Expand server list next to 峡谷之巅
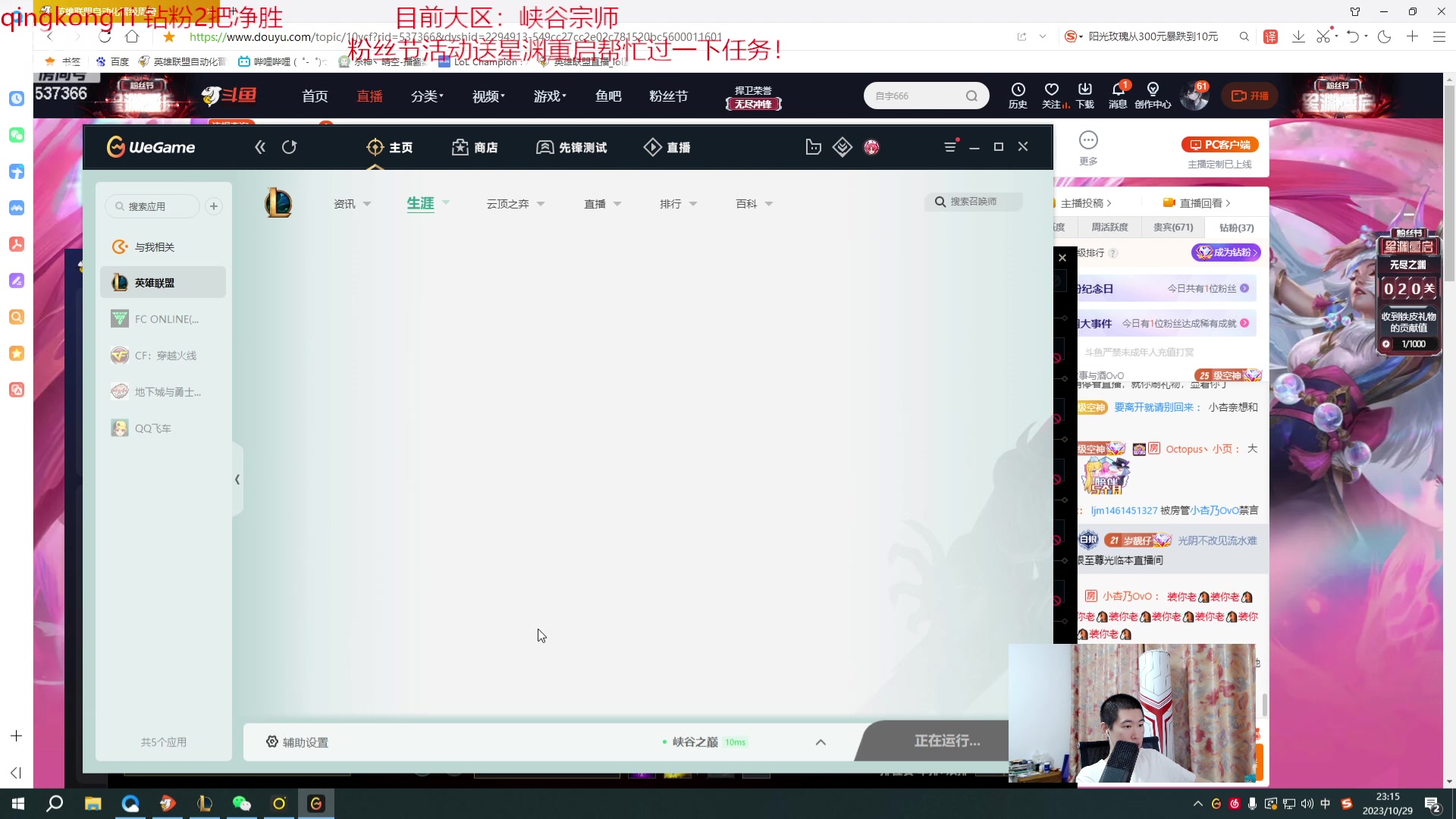Image resolution: width=1456 pixels, height=819 pixels. [x=821, y=742]
